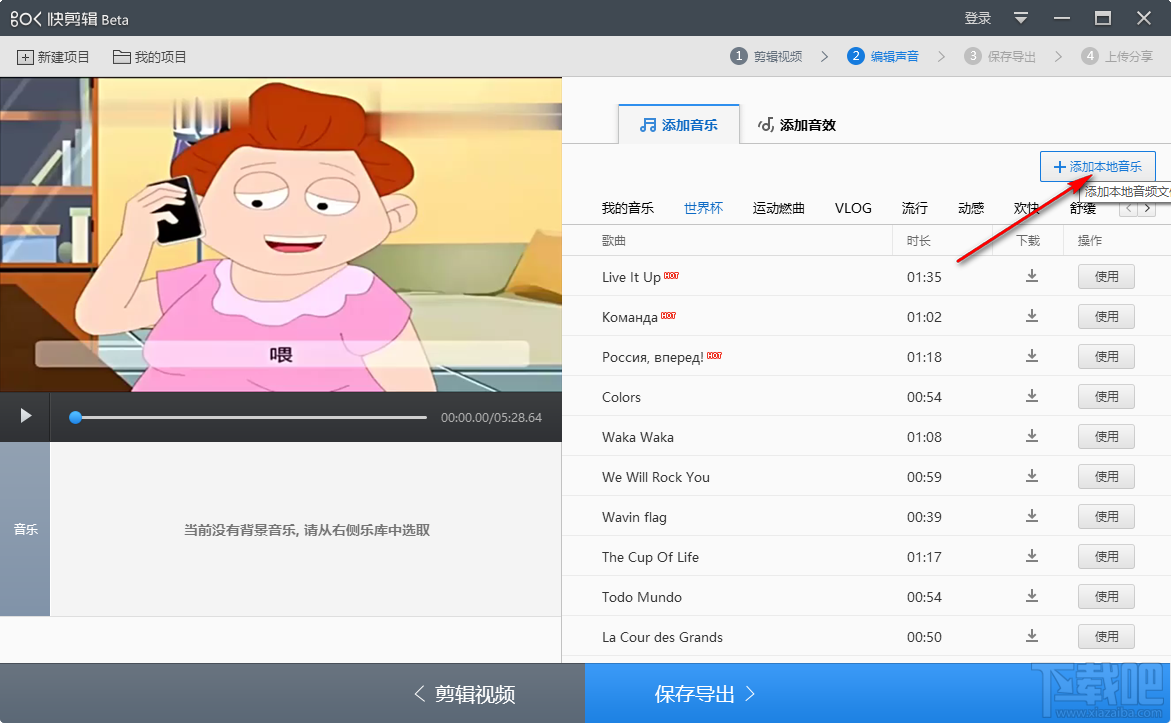The width and height of the screenshot is (1171, 723).
Task: Create a new project via 新建项目
Action: pos(52,57)
